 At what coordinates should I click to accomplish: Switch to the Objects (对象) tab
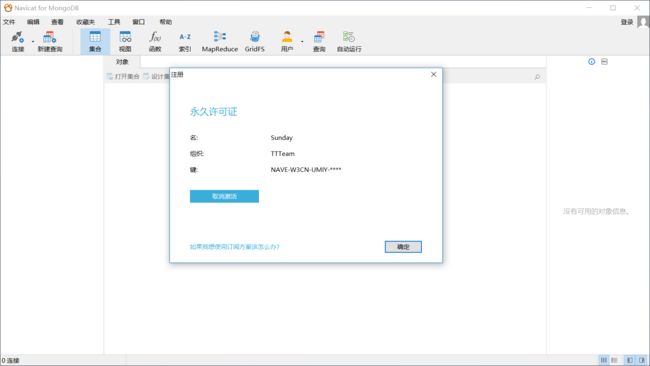[122, 62]
